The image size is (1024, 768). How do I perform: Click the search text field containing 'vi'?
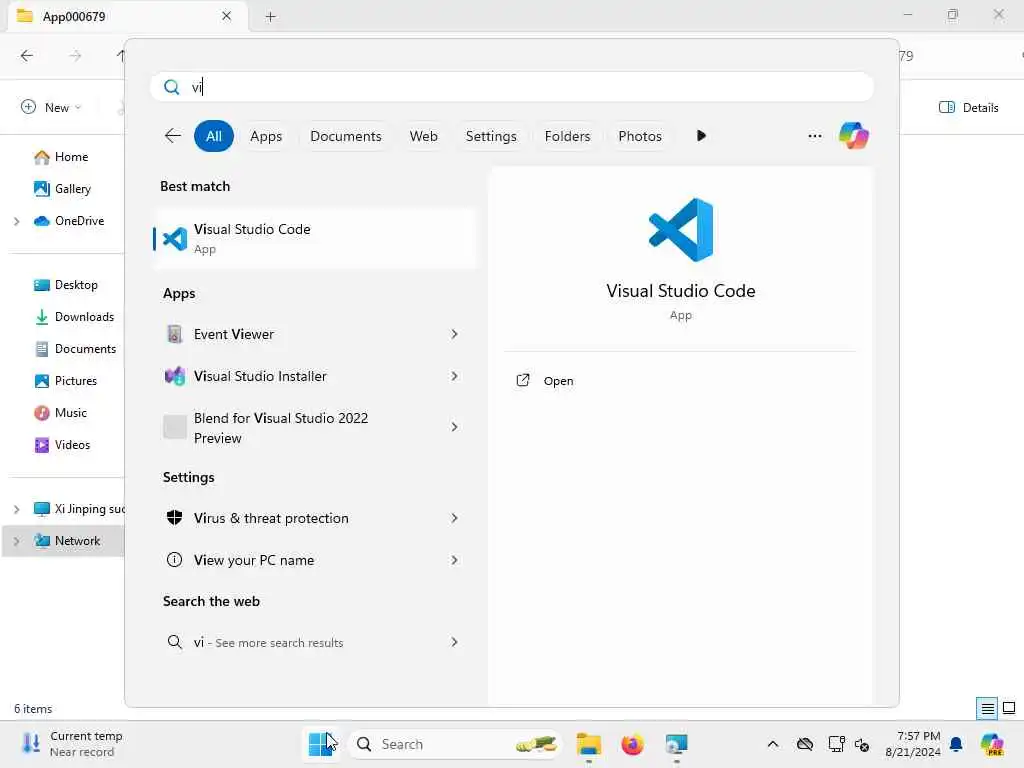click(512, 87)
